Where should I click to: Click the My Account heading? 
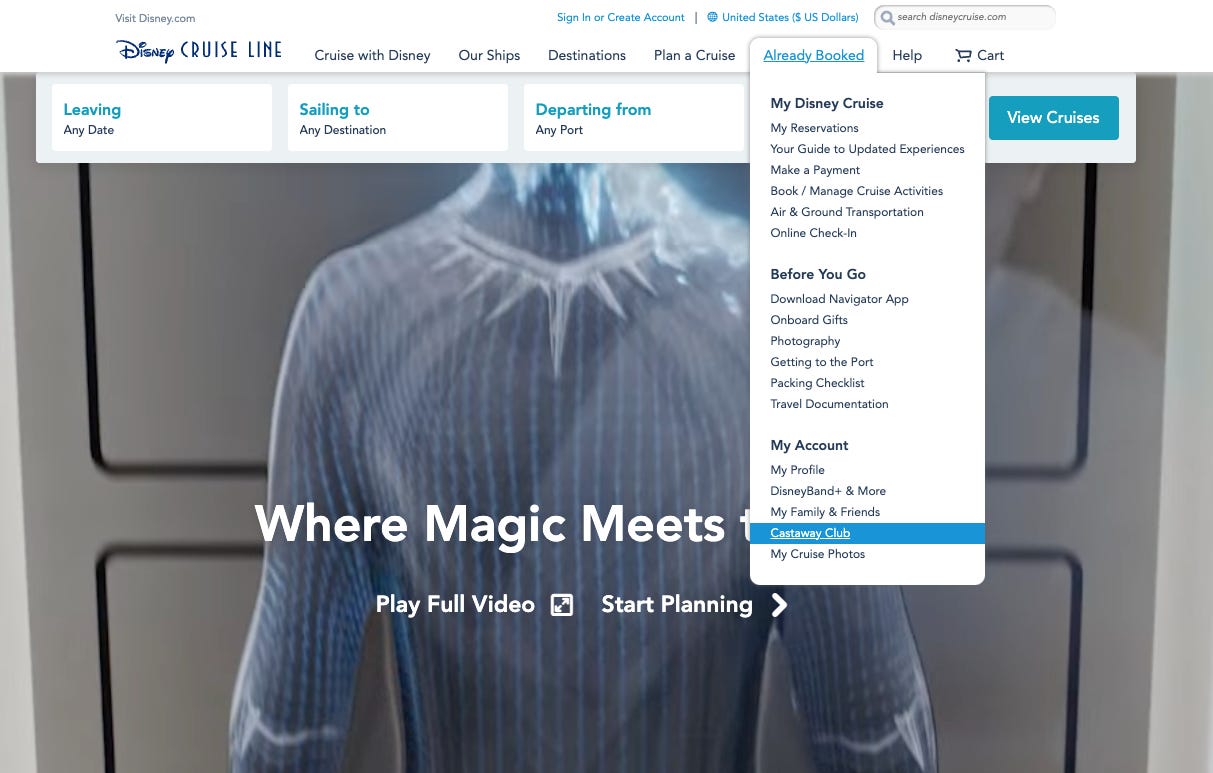(x=809, y=445)
